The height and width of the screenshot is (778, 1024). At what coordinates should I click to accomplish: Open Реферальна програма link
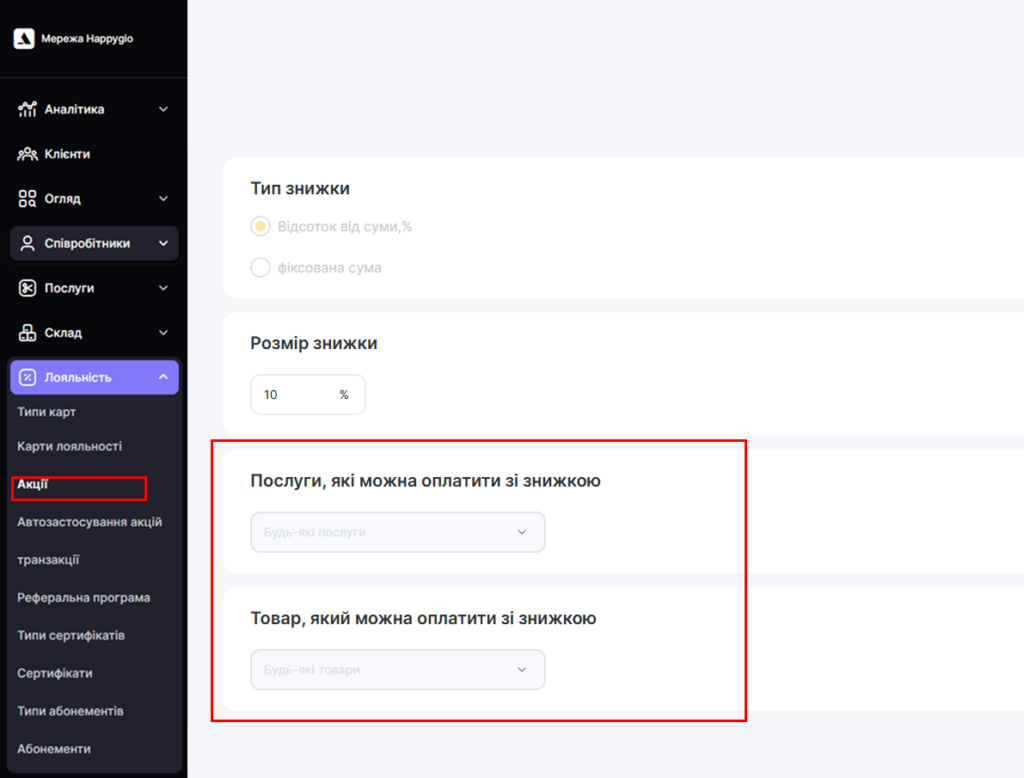pyautogui.click(x=83, y=598)
